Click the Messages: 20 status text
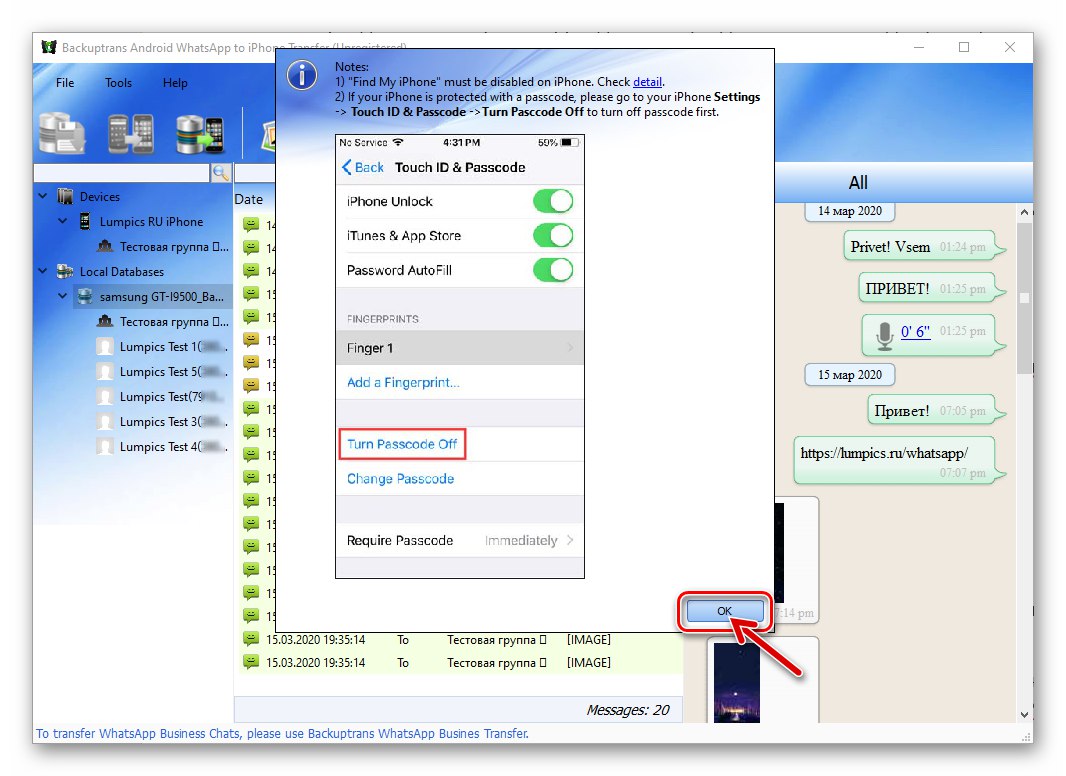 click(x=627, y=710)
